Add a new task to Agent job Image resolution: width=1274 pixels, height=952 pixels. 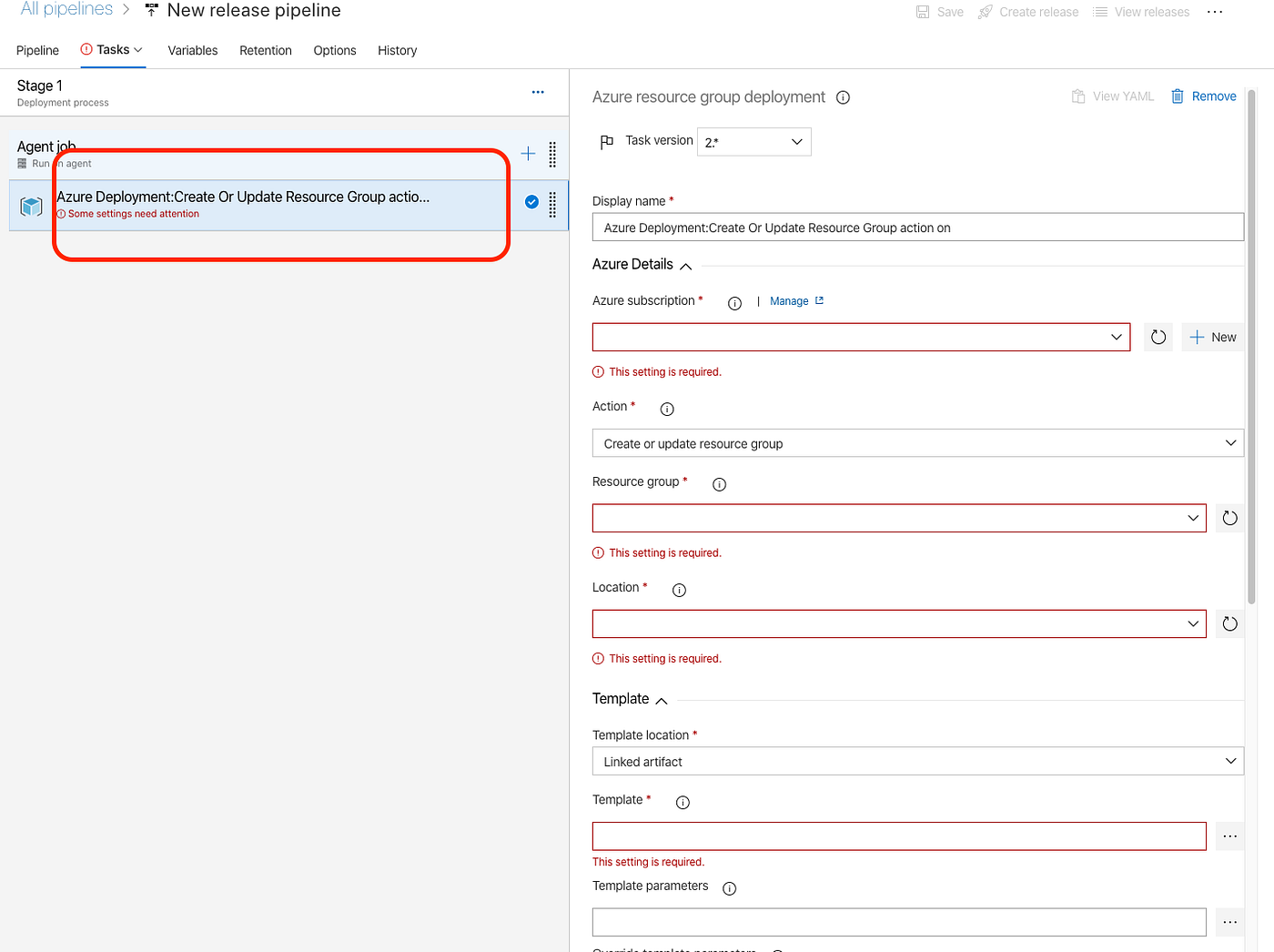528,153
